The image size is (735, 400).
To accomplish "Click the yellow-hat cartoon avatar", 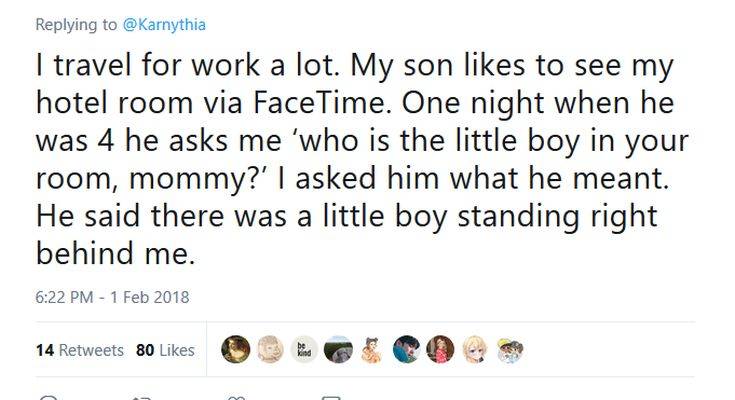I will click(508, 349).
